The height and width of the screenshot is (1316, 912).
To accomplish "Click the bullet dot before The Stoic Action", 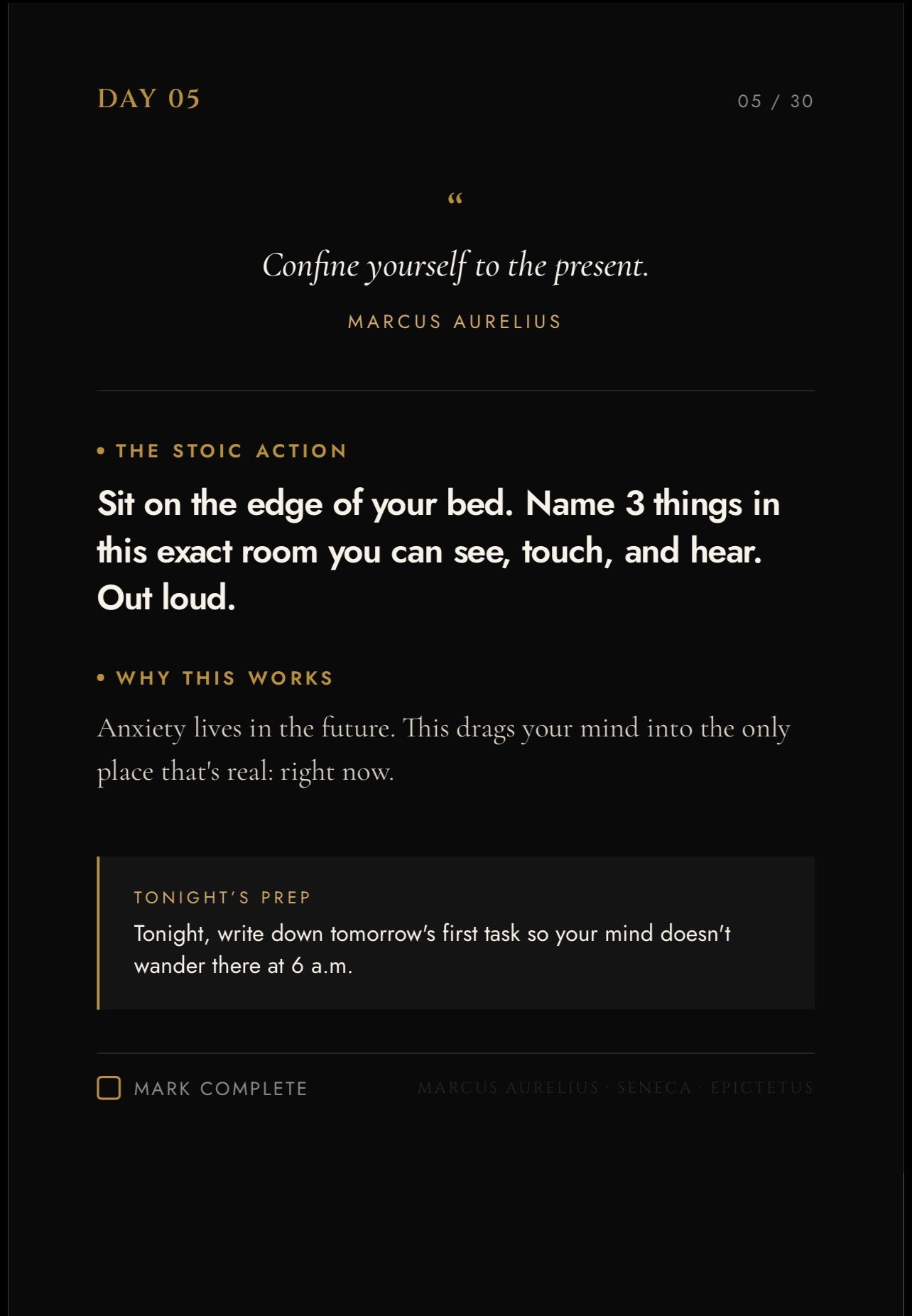I will pos(101,451).
